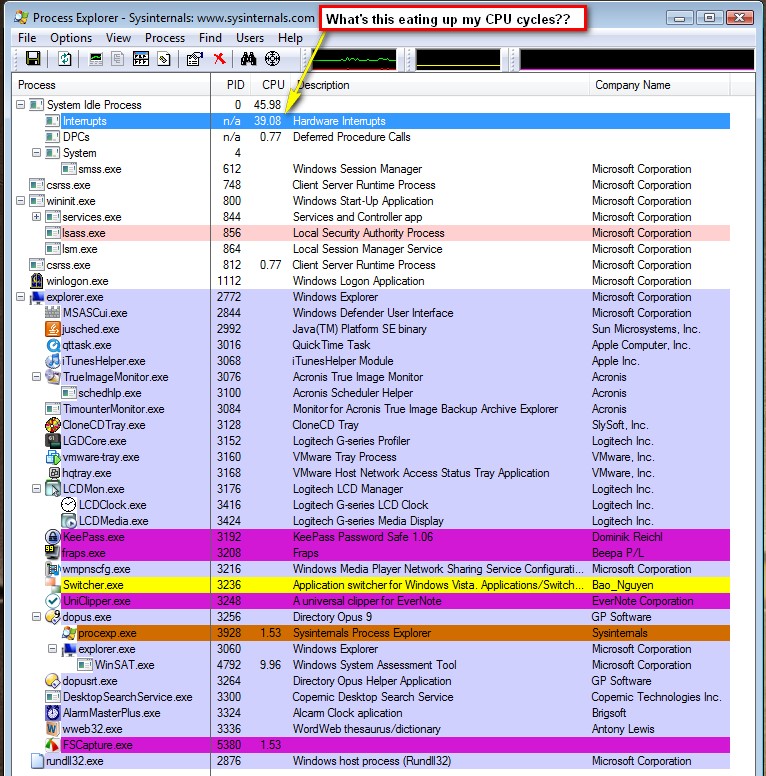Sort by the PID column header
The image size is (766, 776).
point(231,85)
